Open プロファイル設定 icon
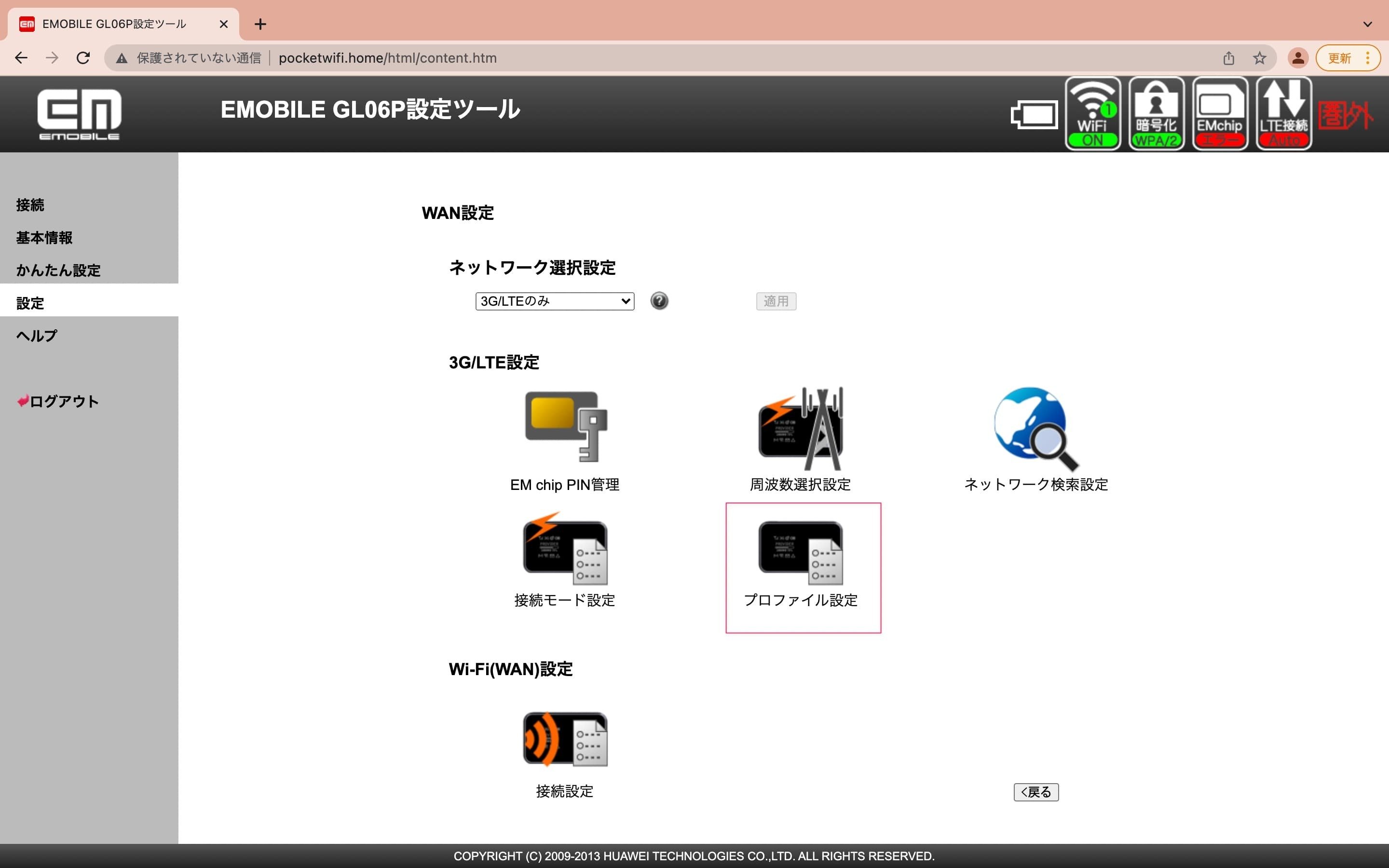 pyautogui.click(x=801, y=552)
